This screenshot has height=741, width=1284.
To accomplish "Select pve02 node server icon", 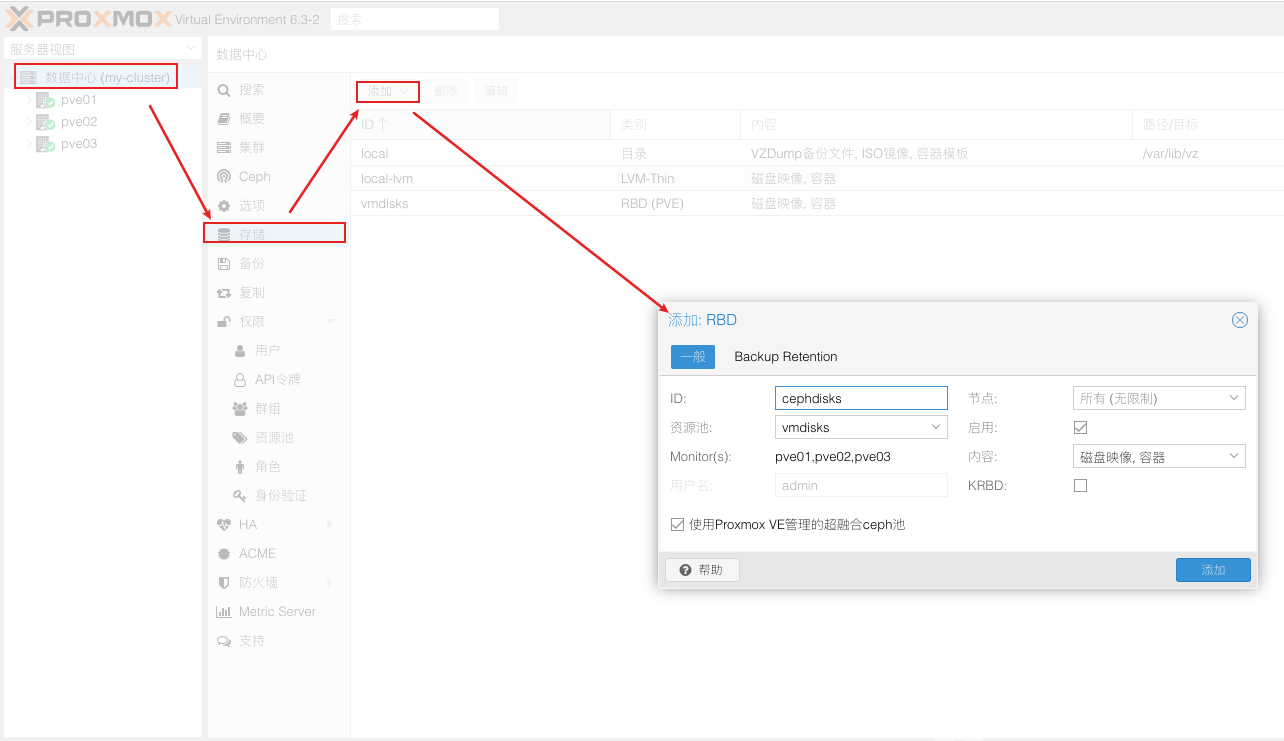I will pyautogui.click(x=45, y=122).
